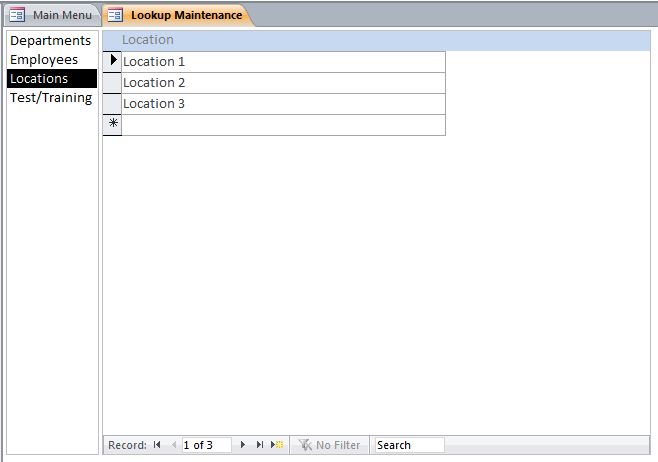Edit the Location 3 field

click(x=283, y=104)
